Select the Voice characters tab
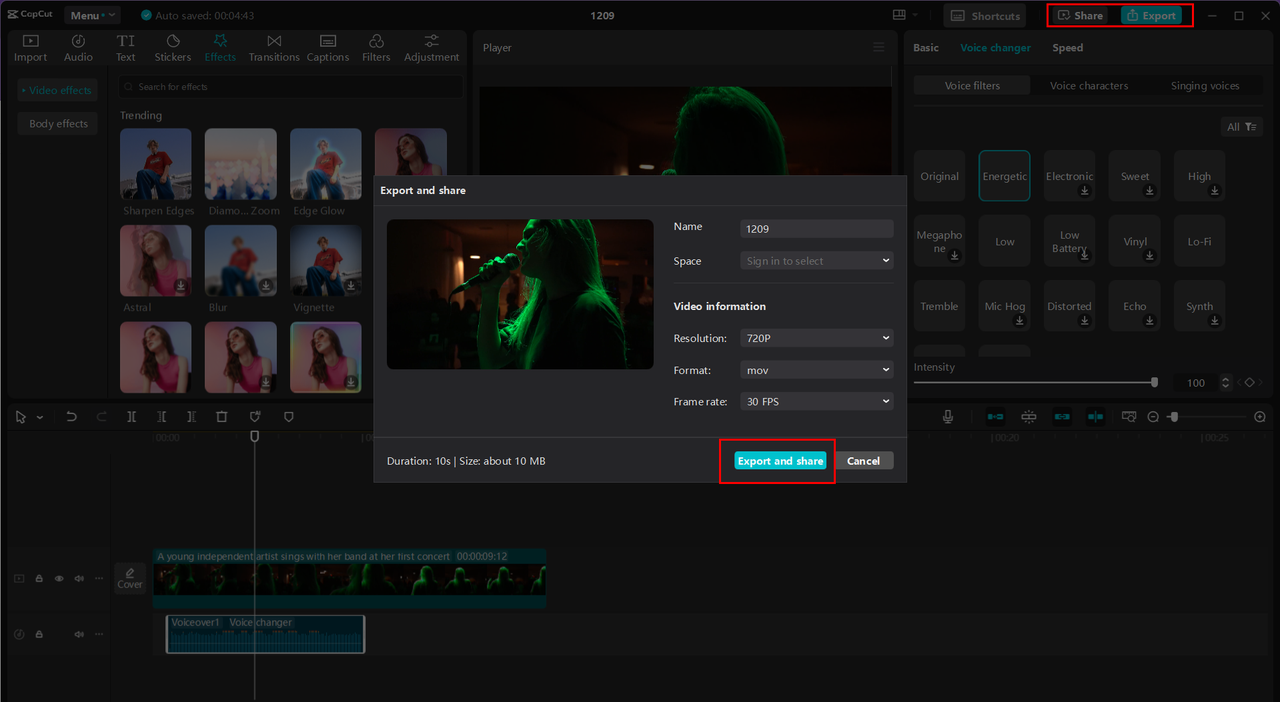1280x702 pixels. coord(1089,86)
